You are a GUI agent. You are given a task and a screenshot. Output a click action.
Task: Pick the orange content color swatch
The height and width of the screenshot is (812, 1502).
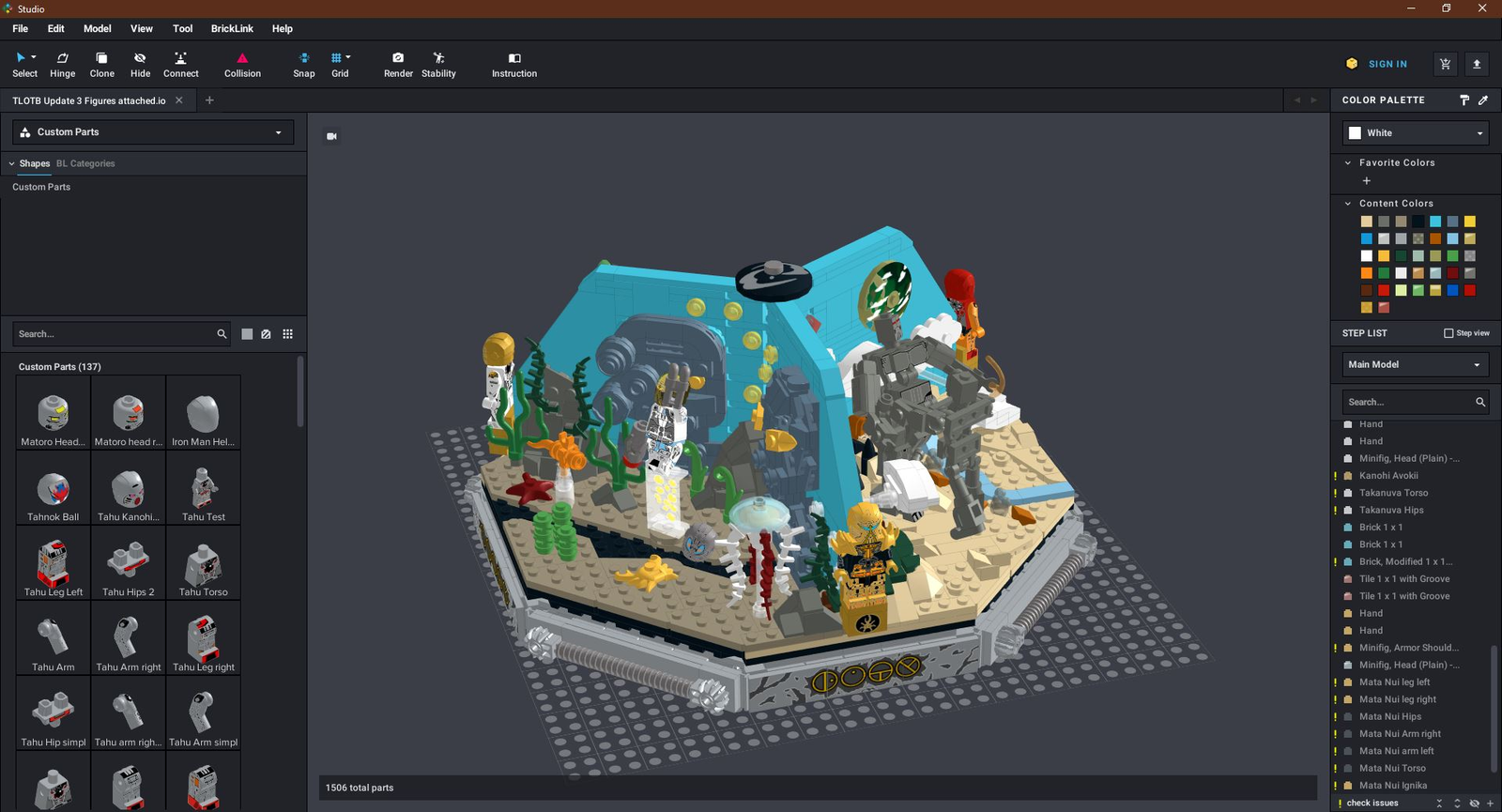[x=1367, y=273]
